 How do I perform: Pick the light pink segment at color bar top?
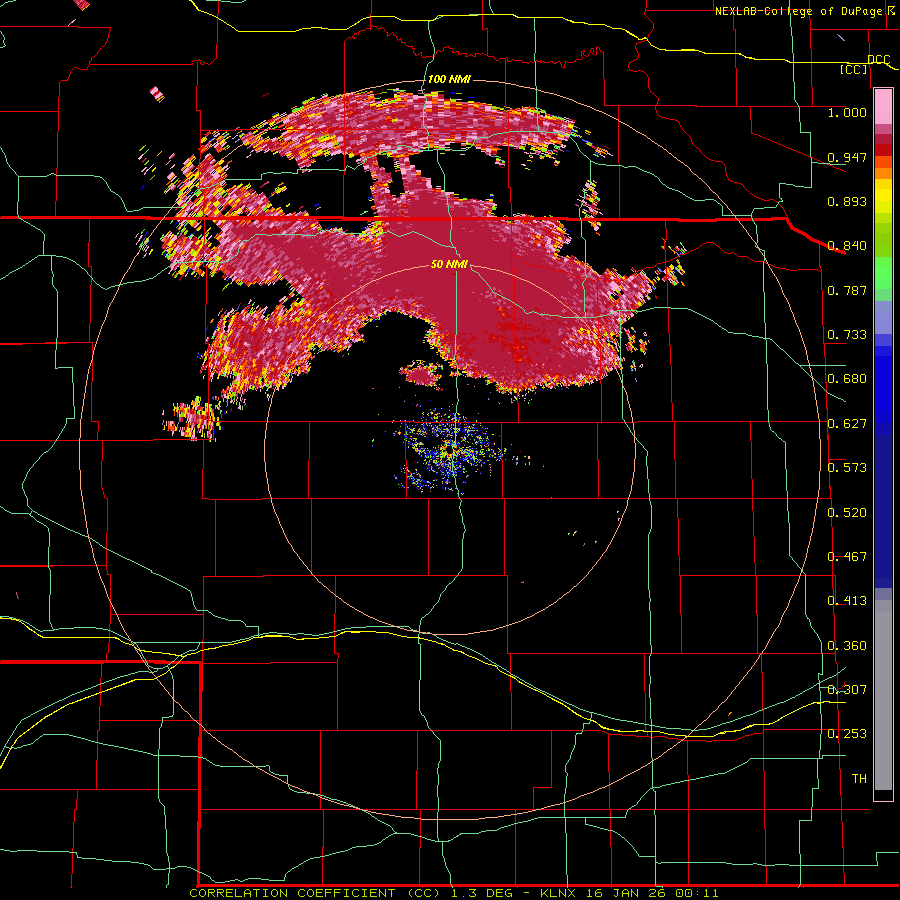tap(883, 107)
